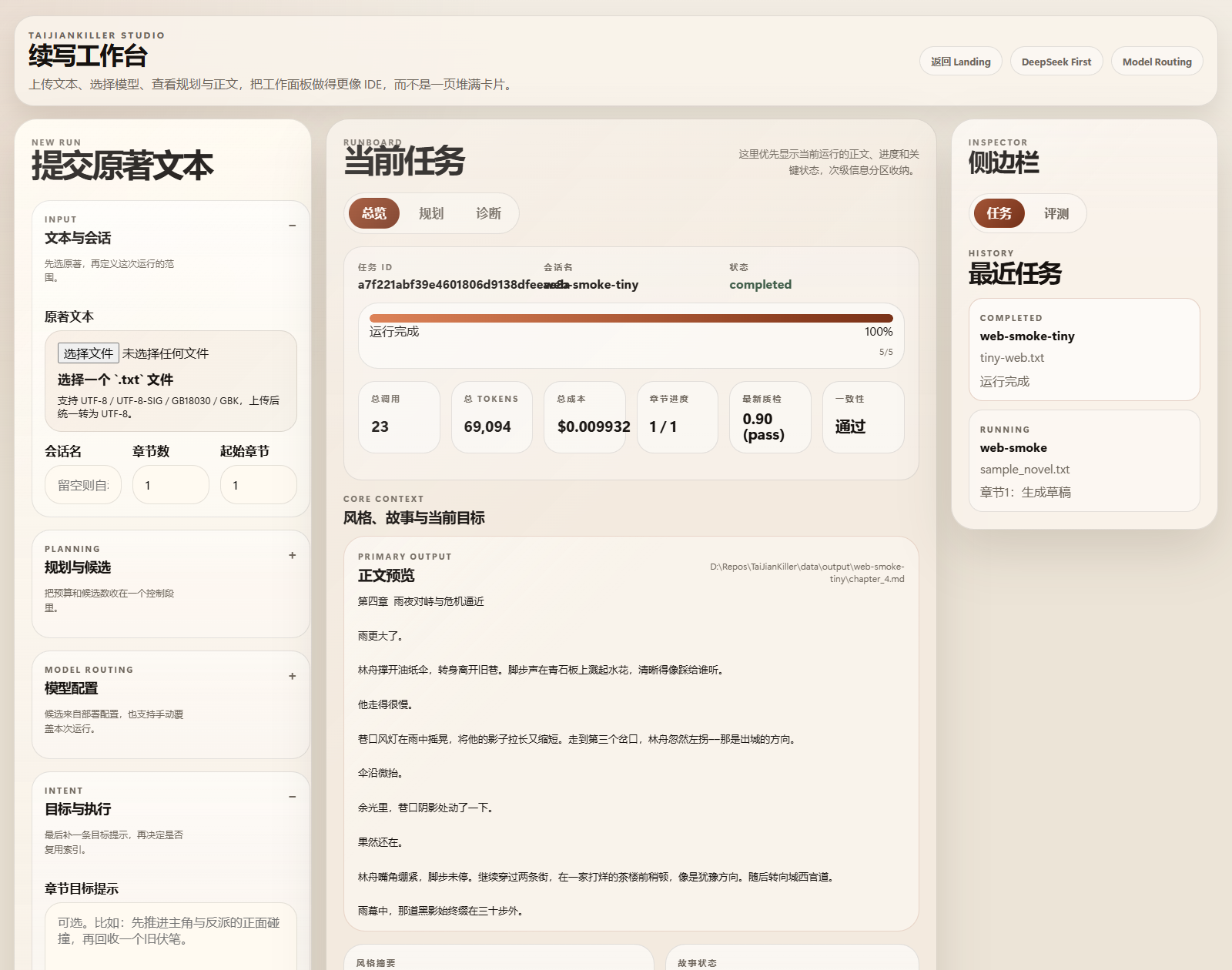The width and height of the screenshot is (1232, 970).
Task: Click 选择文件 to upload a txt file
Action: 86,353
